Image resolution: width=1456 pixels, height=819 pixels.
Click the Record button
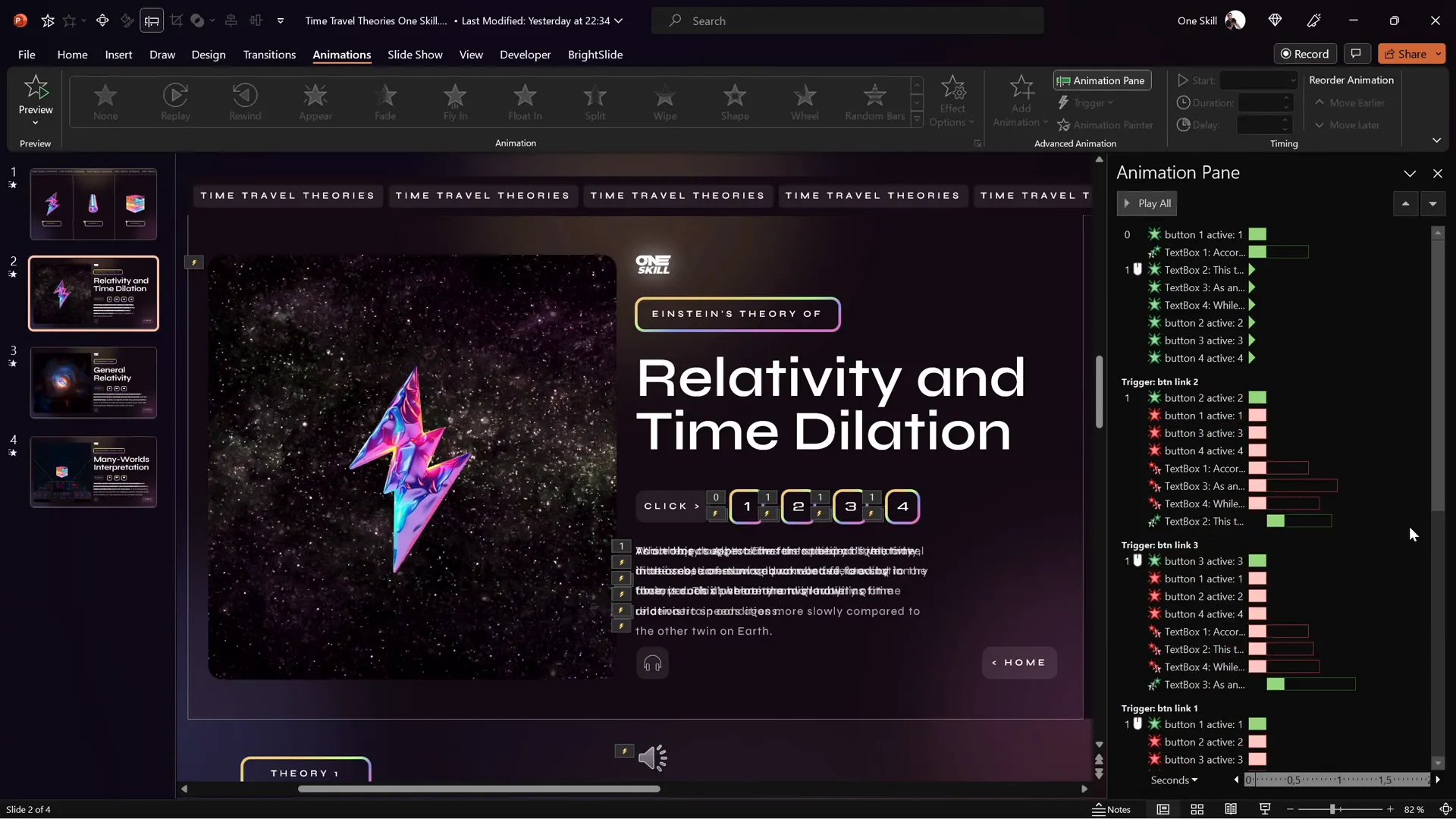tap(1306, 54)
